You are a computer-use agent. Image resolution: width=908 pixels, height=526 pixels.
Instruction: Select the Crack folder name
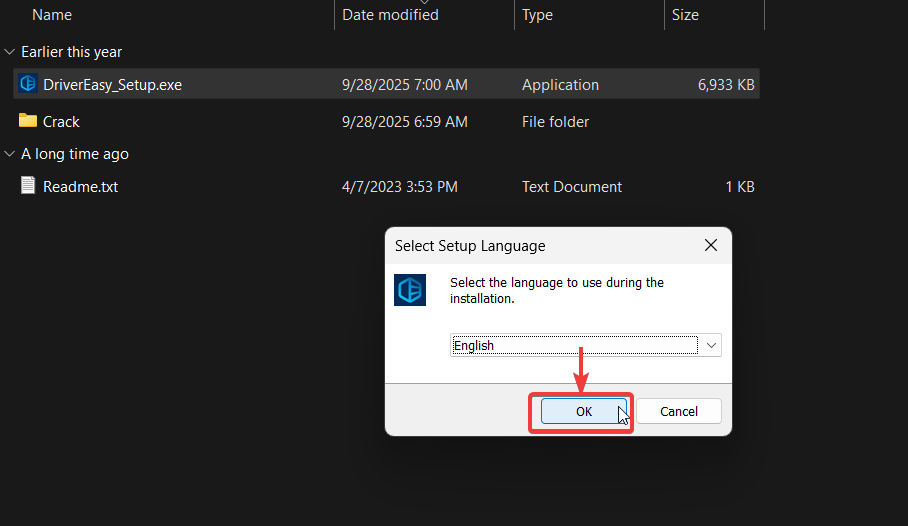pos(61,122)
